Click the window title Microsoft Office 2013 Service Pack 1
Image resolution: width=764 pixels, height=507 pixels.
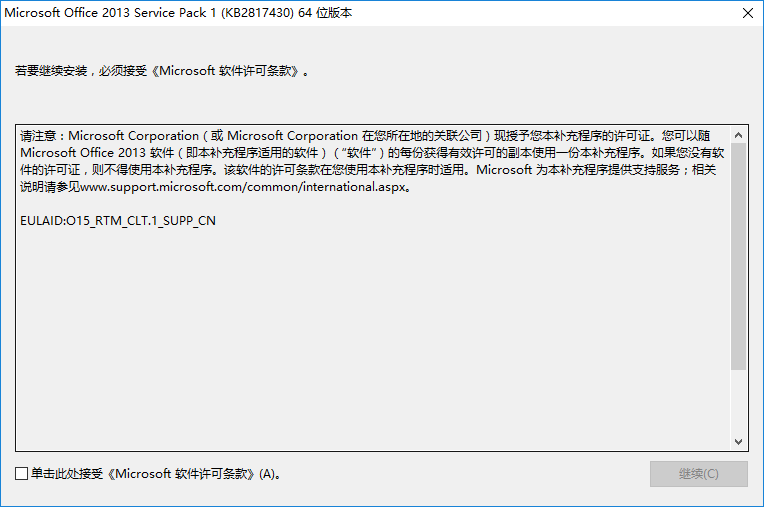click(110, 13)
